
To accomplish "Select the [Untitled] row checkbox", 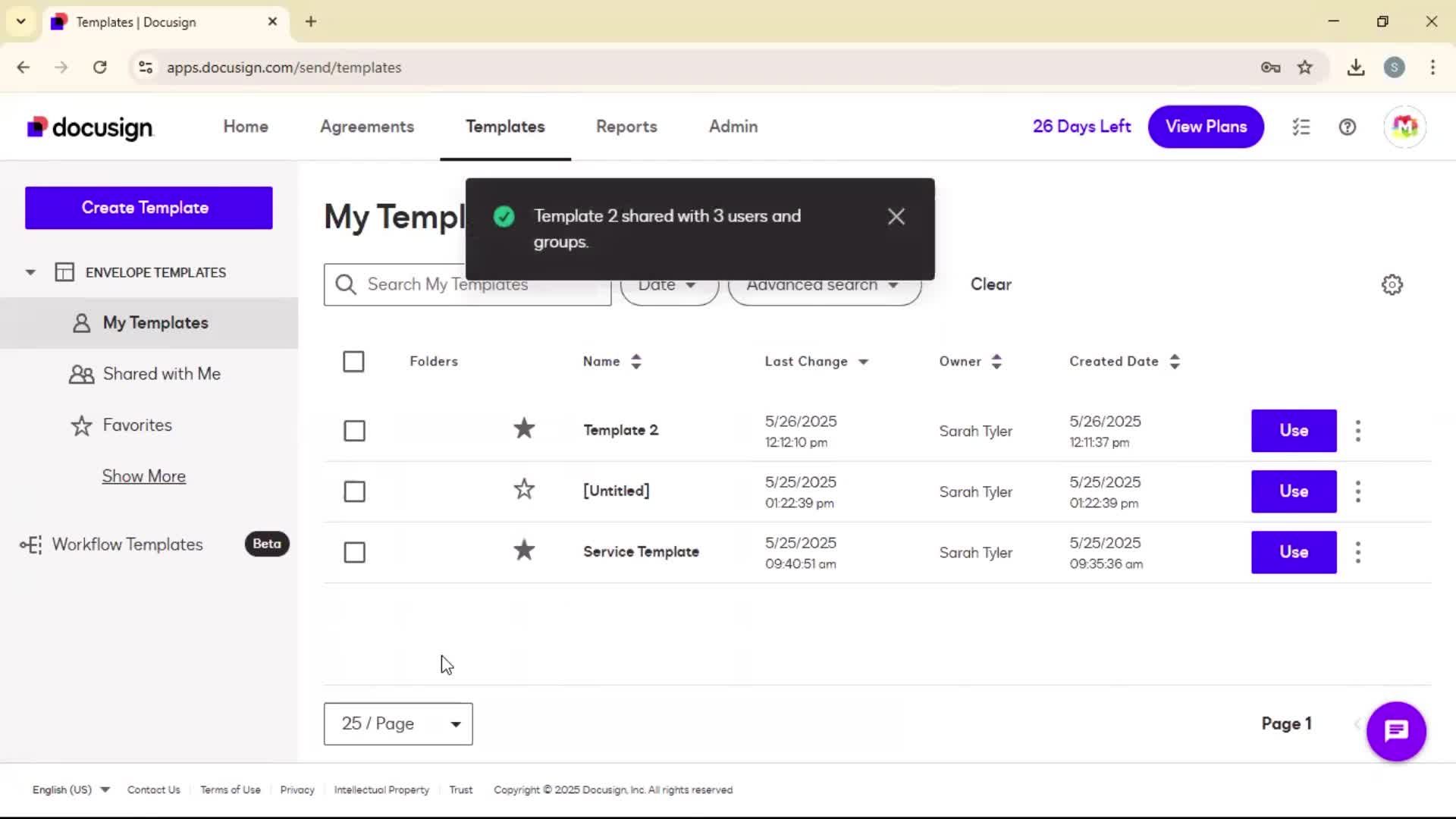I will [354, 491].
